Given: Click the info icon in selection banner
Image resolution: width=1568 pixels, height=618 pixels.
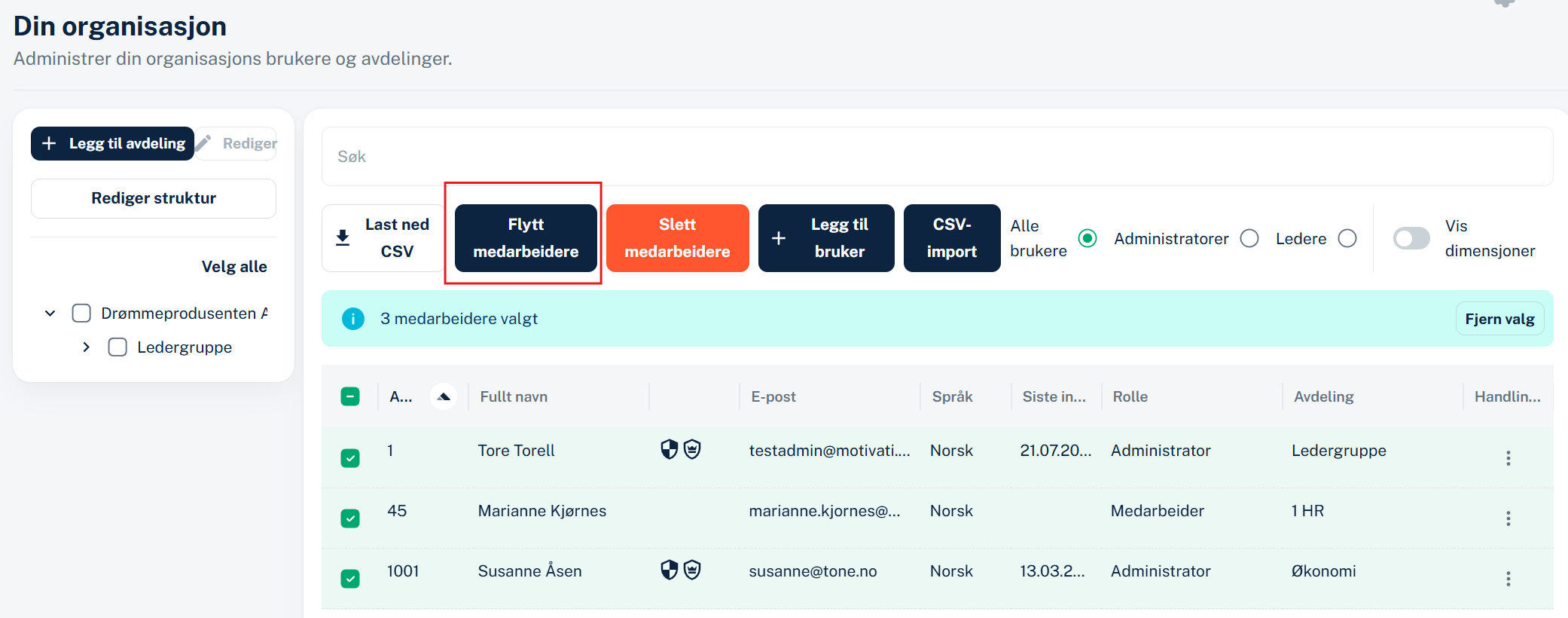Looking at the screenshot, I should coord(353,319).
